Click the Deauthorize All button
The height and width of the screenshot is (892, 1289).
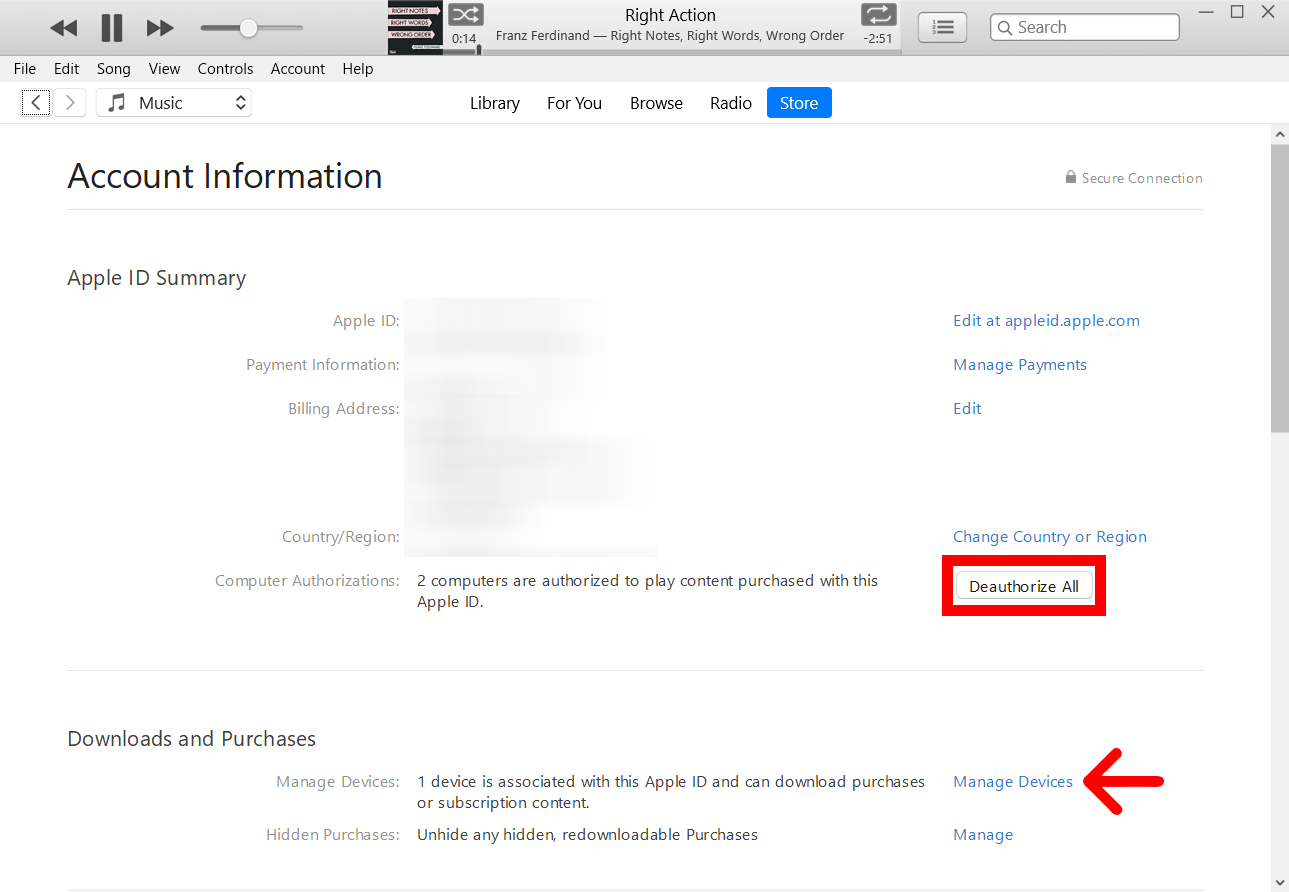[x=1024, y=586]
